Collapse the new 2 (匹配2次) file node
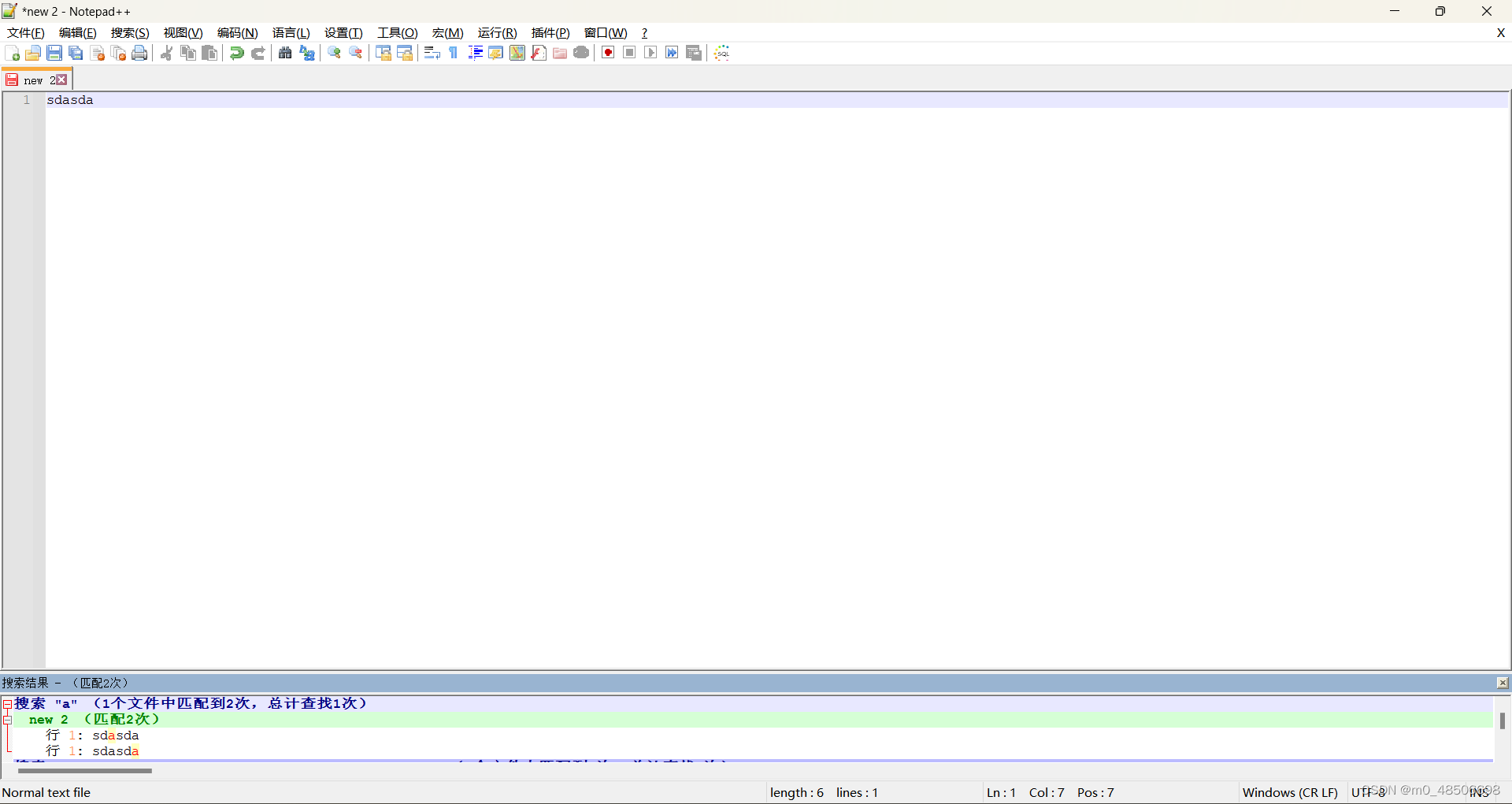The width and height of the screenshot is (1512, 804). (x=7, y=719)
